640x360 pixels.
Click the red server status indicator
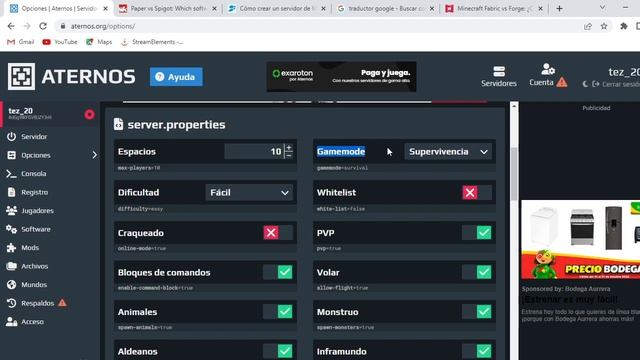click(89, 114)
